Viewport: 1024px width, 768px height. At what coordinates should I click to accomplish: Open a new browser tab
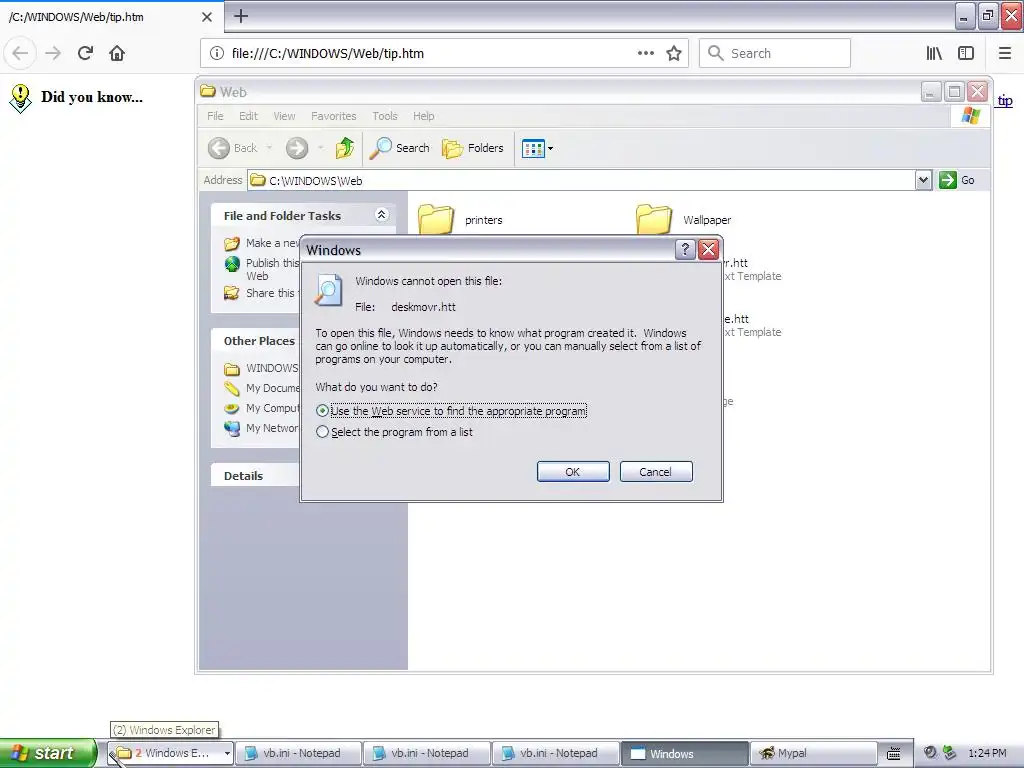pyautogui.click(x=241, y=16)
